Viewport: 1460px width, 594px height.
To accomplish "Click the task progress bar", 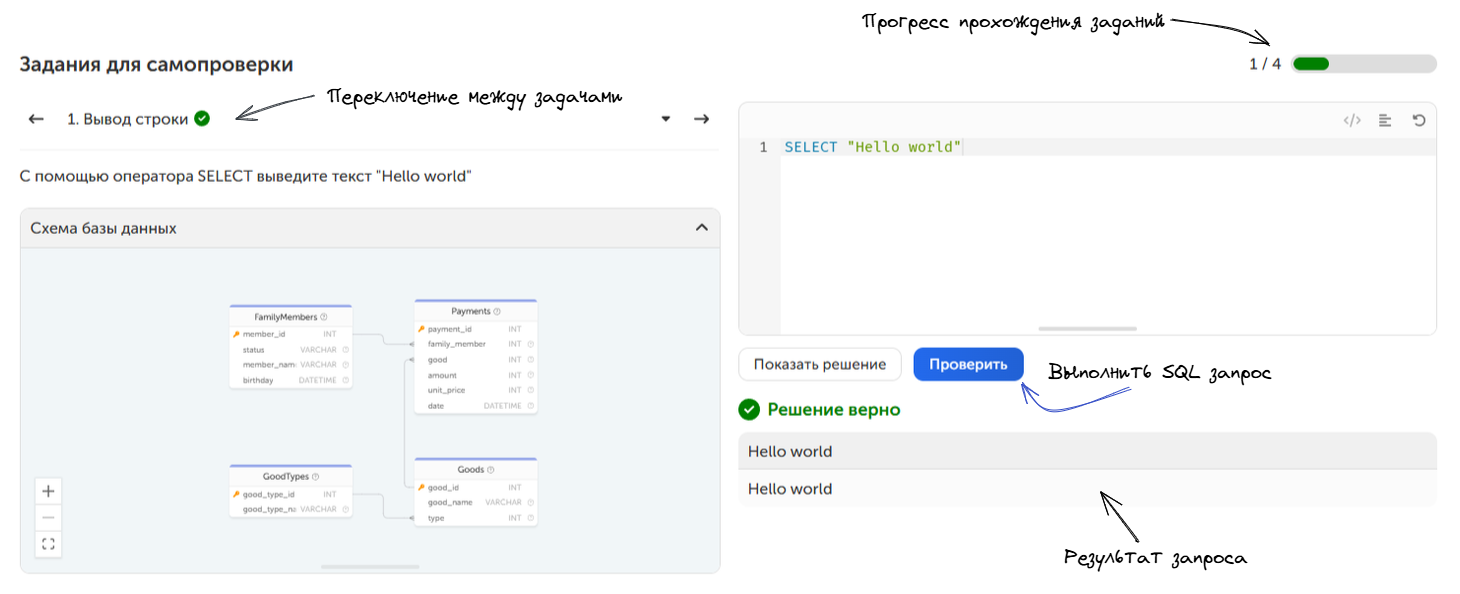I will tap(1363, 64).
